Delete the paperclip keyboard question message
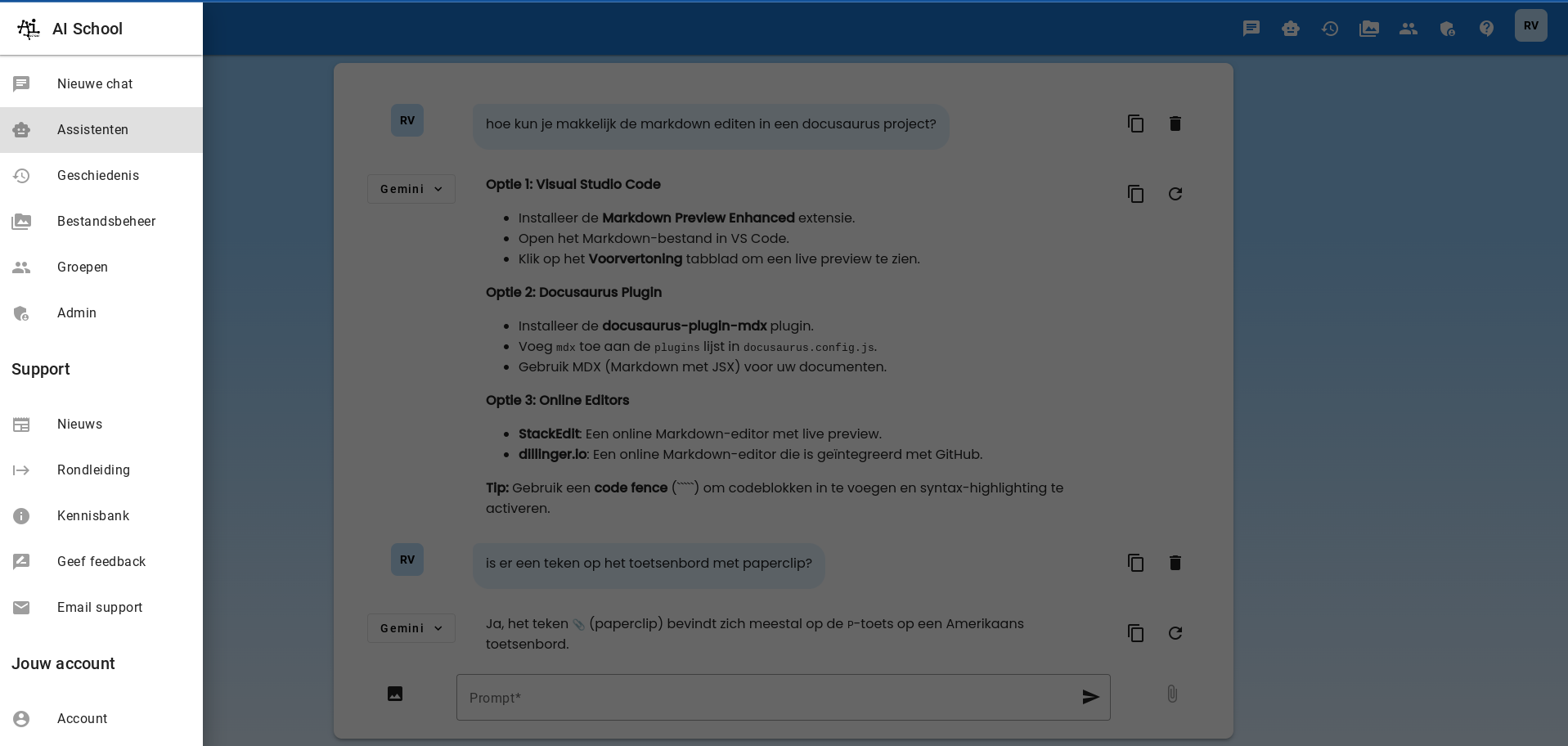The height and width of the screenshot is (746, 1568). (1175, 563)
